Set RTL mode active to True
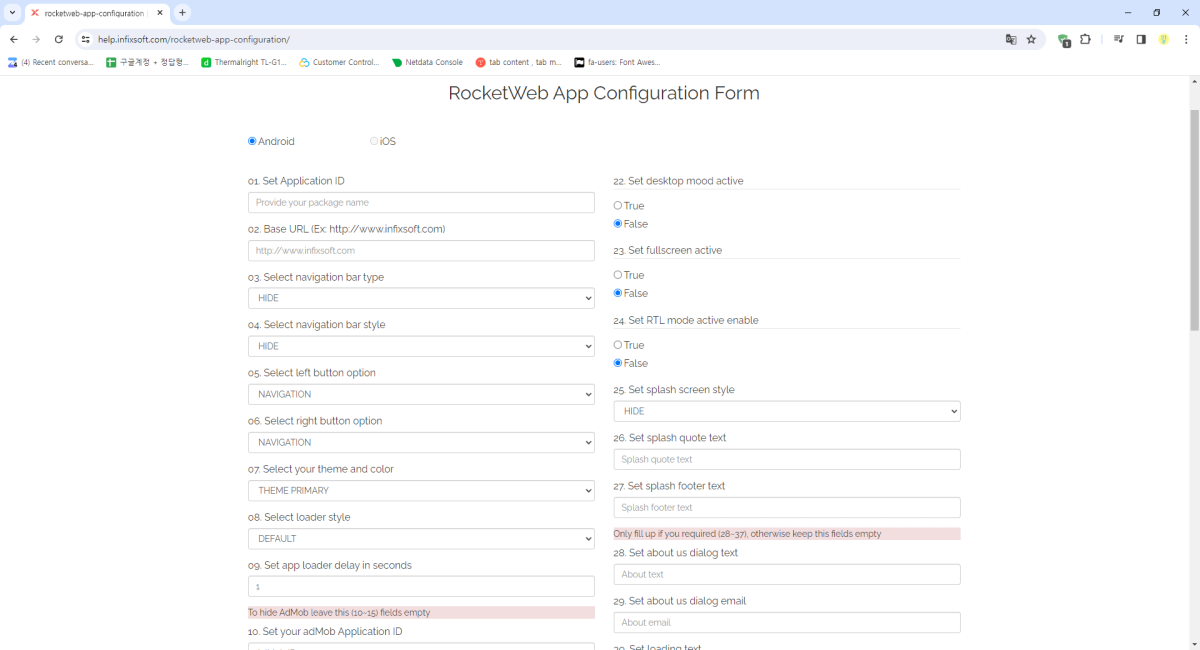This screenshot has height=650, width=1200. [618, 345]
